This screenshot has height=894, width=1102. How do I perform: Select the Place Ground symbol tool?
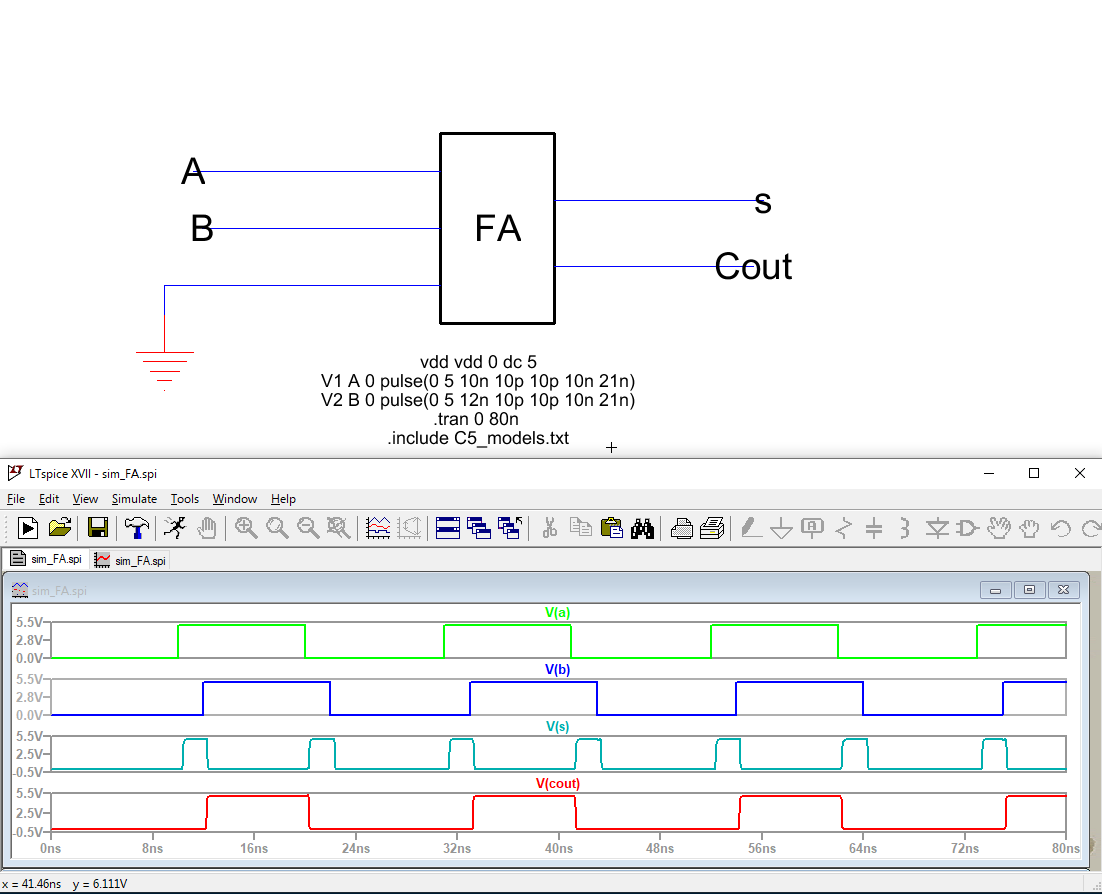tap(782, 528)
